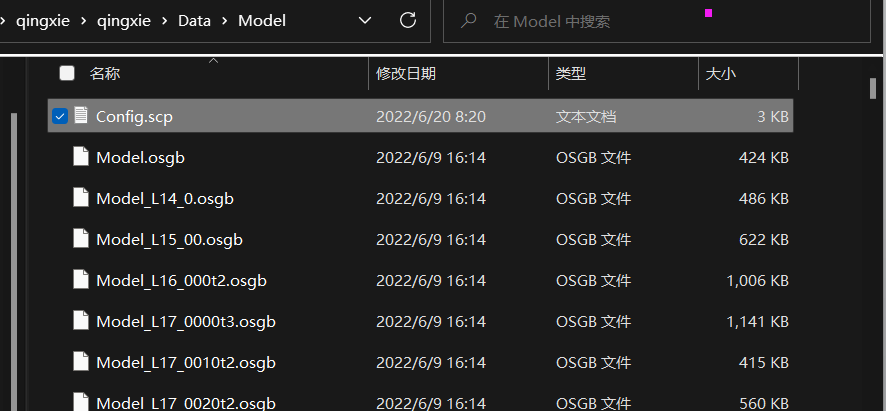Expand the chevron after Data in breadcrumb
Viewport: 886px width, 411px height.
click(x=224, y=21)
